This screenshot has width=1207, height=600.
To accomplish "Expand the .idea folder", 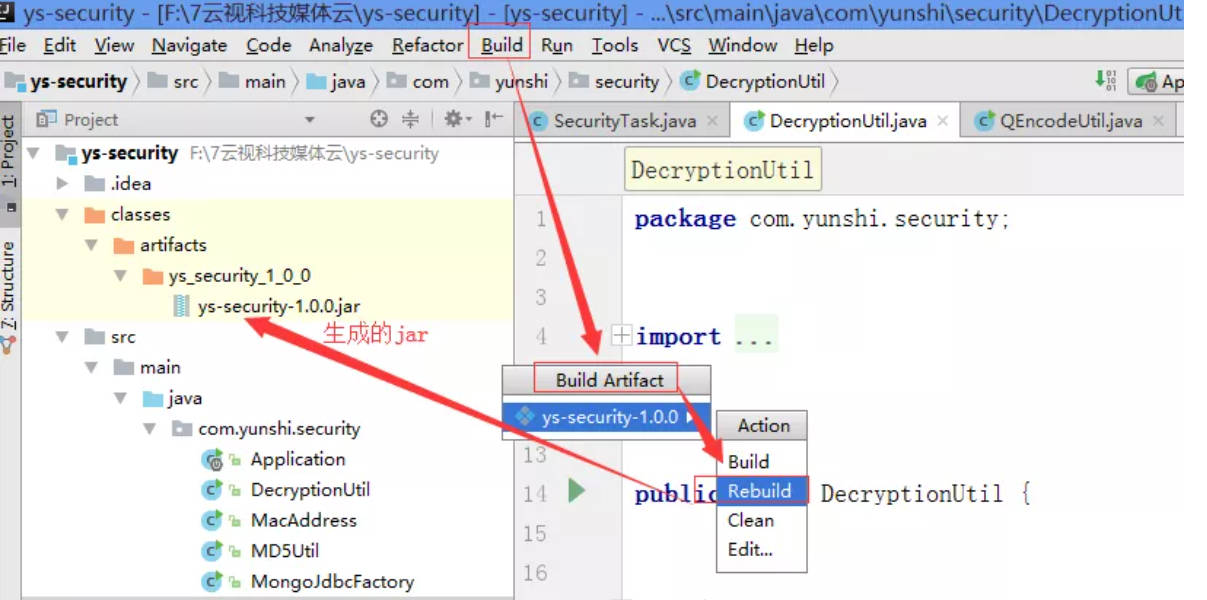I will coord(62,184).
